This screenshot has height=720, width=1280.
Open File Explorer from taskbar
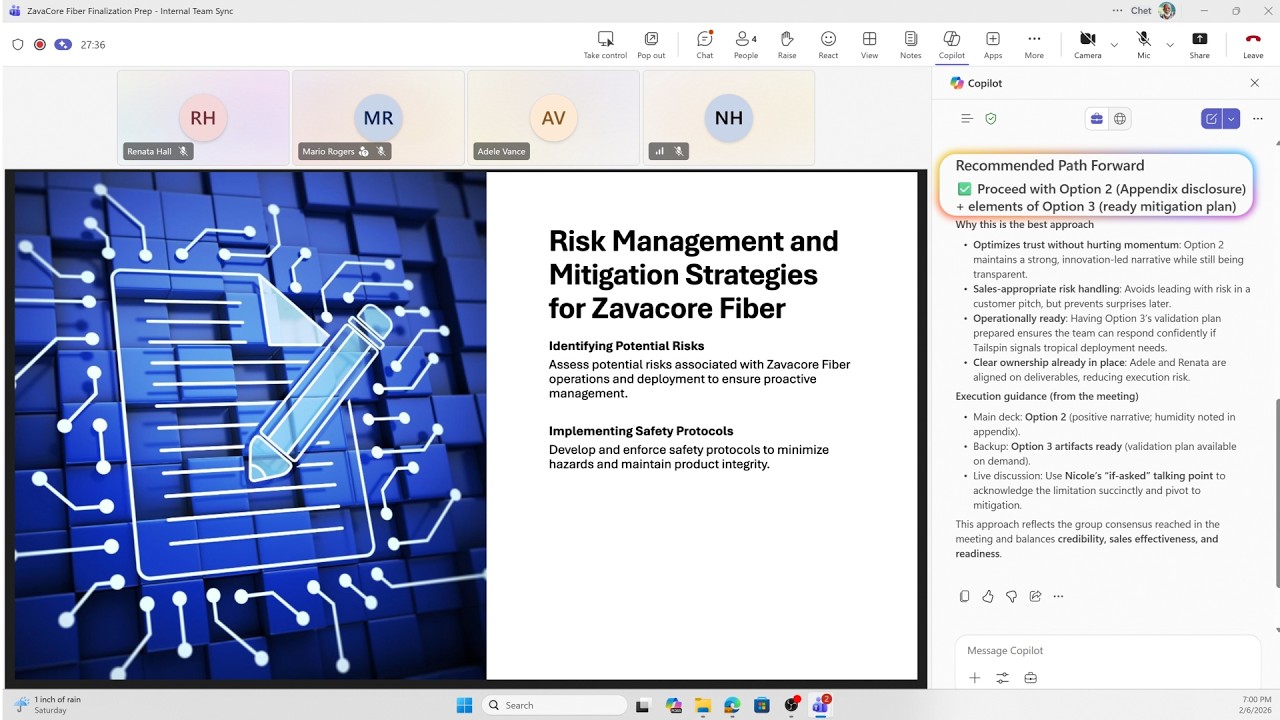pos(702,705)
